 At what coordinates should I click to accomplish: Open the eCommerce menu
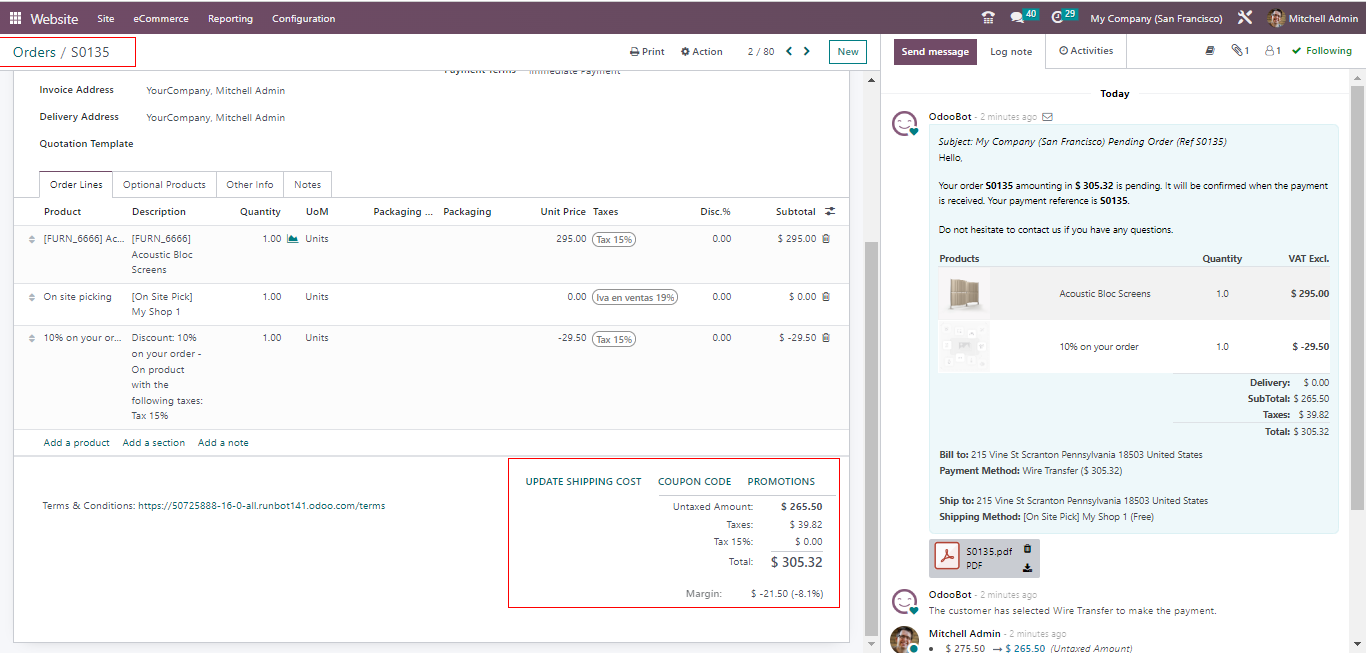(x=160, y=18)
